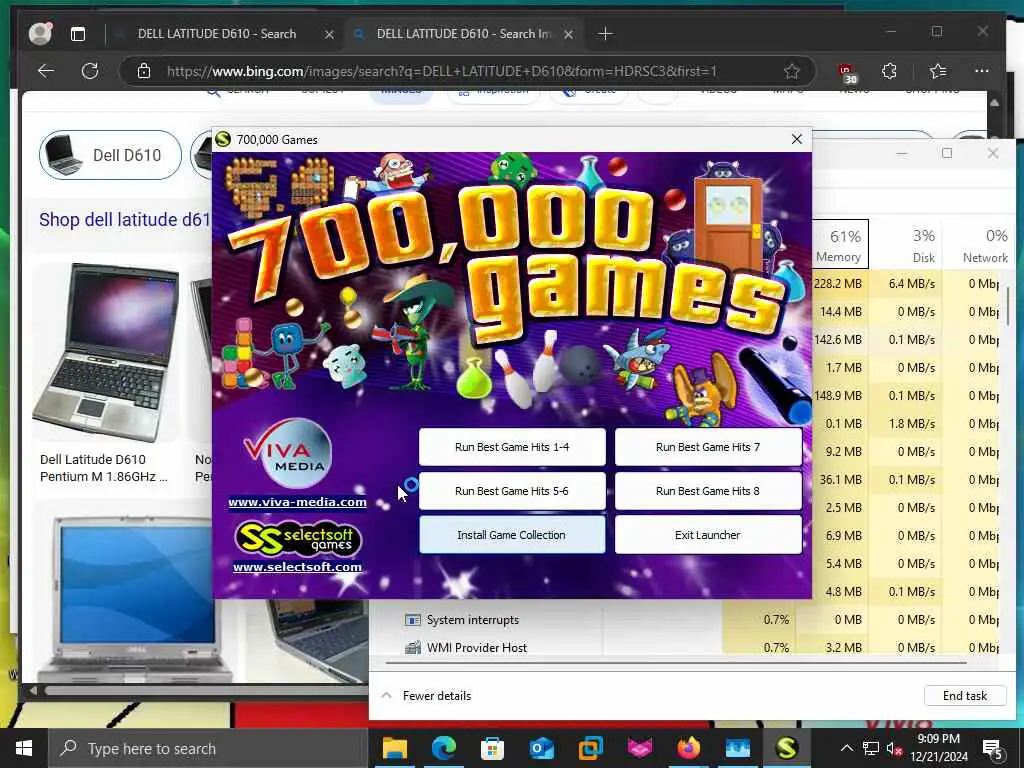The width and height of the screenshot is (1024, 768).
Task: Open Microsoft Edge from taskbar
Action: (x=443, y=748)
